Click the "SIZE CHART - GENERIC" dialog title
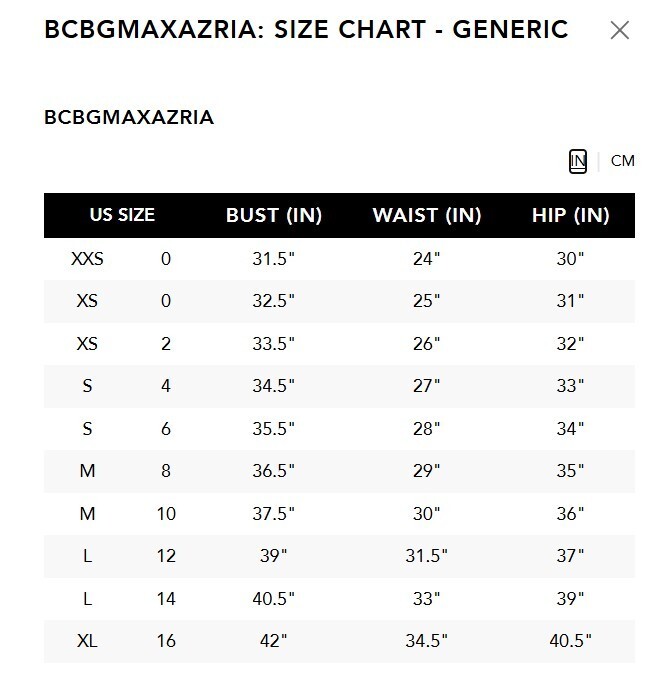This screenshot has height=681, width=665. pyautogui.click(x=430, y=30)
